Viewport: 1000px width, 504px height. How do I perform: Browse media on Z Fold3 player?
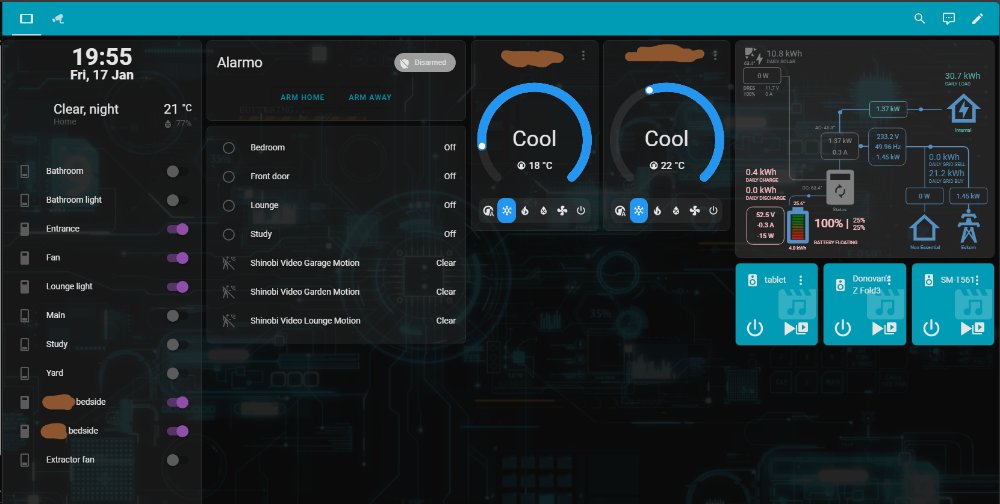tap(885, 329)
